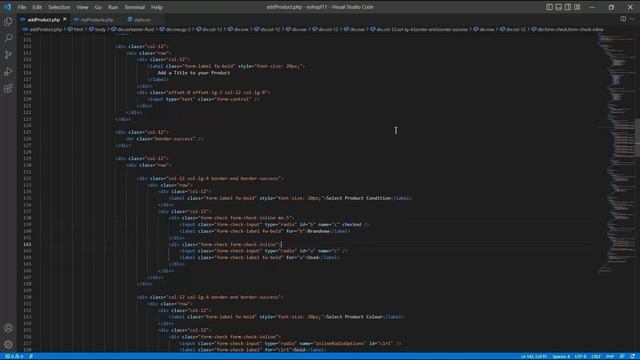Close the addProduct.php tab

[x=64, y=19]
